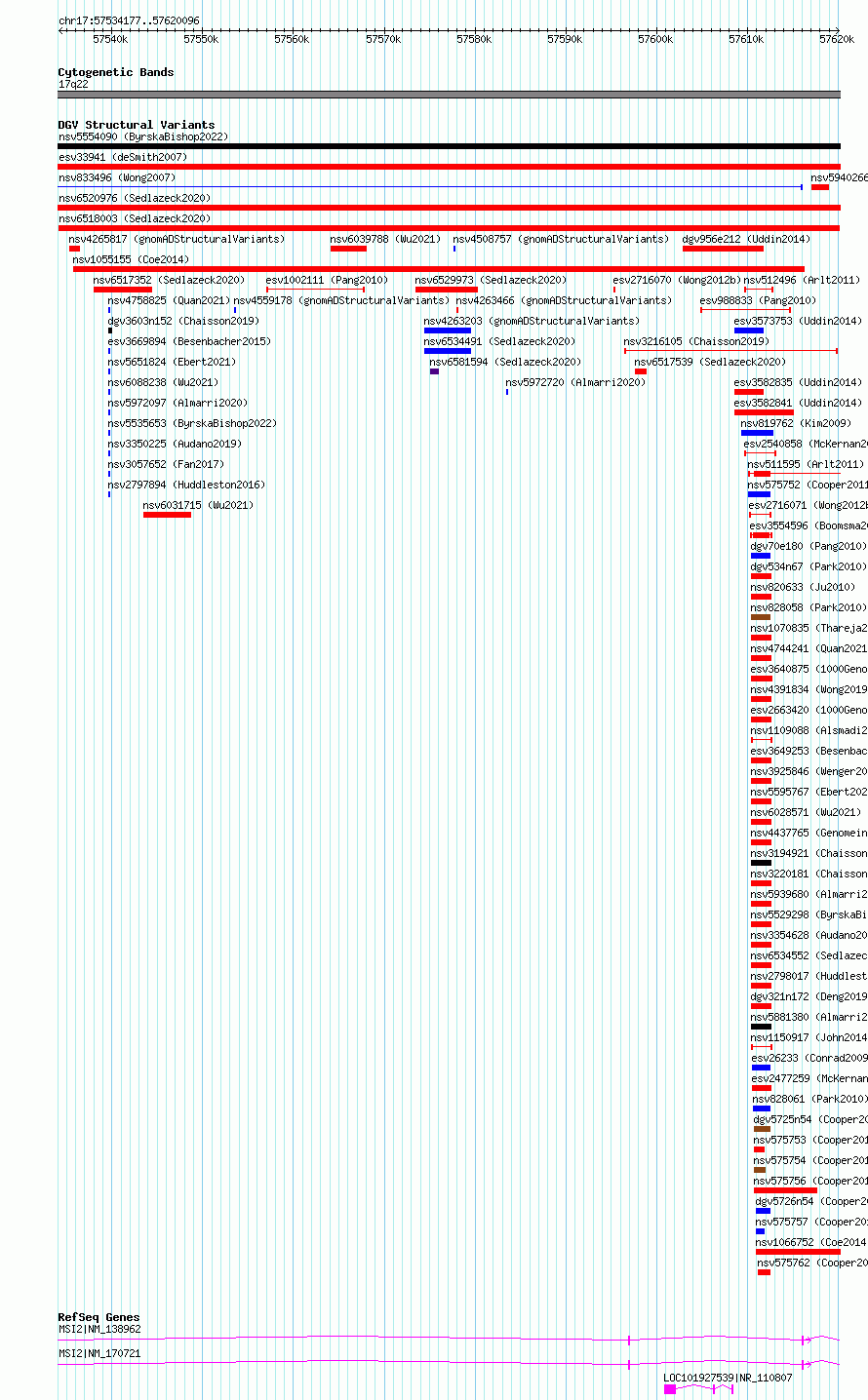Open the nsv1150917 variant label

[809, 1037]
